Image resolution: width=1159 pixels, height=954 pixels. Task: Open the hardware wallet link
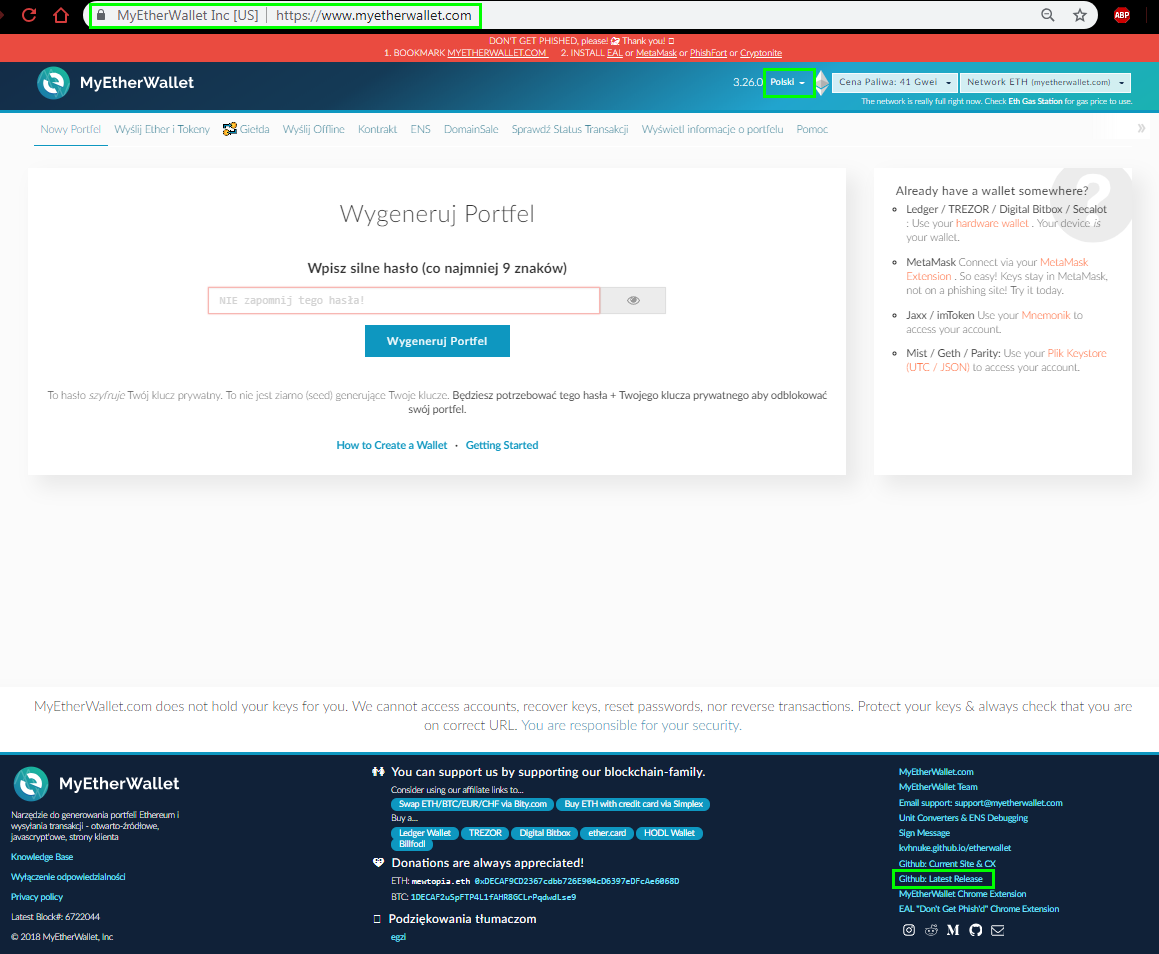[x=992, y=223]
